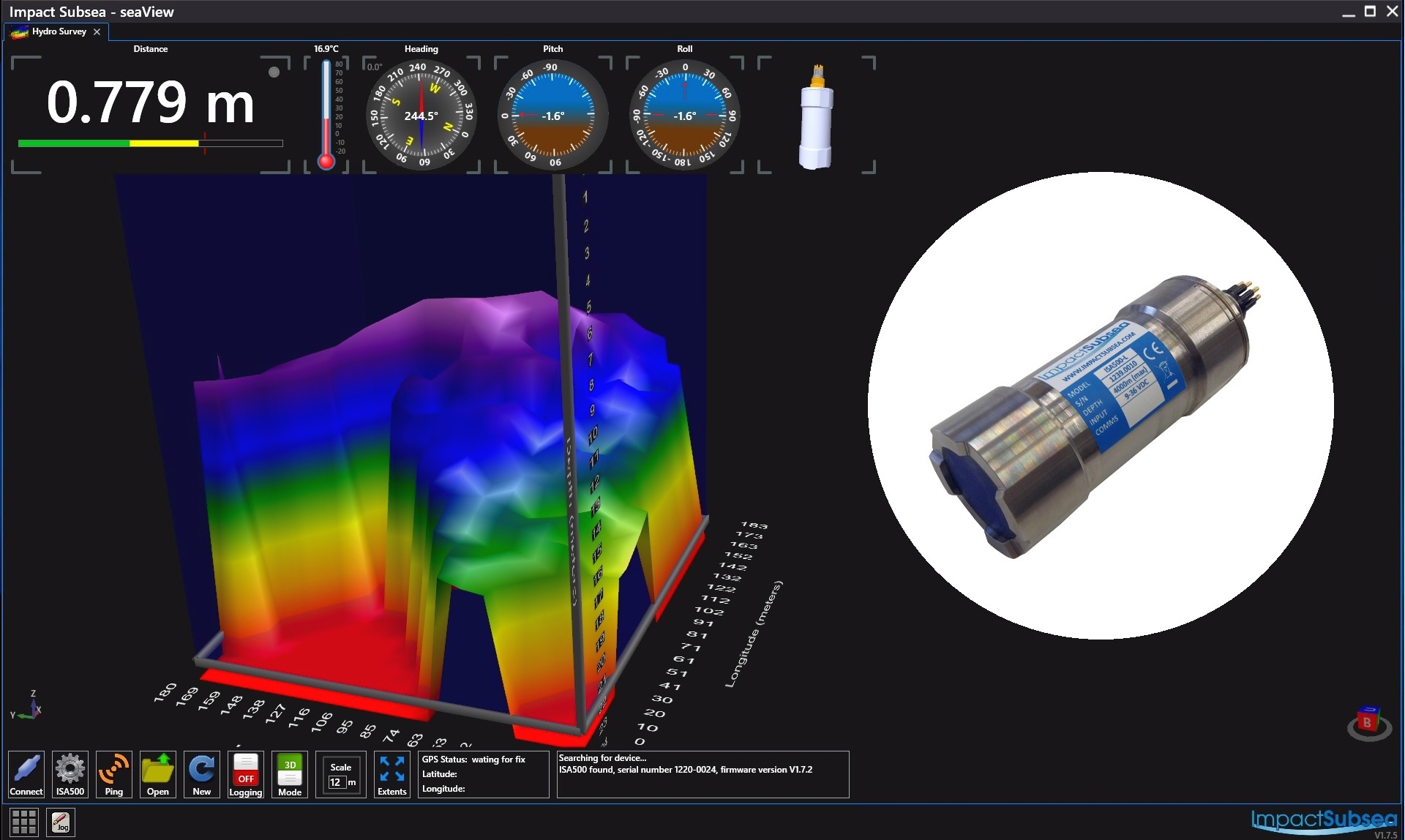Click the Longitude label in GPS panel
1405x840 pixels.
tap(443, 789)
